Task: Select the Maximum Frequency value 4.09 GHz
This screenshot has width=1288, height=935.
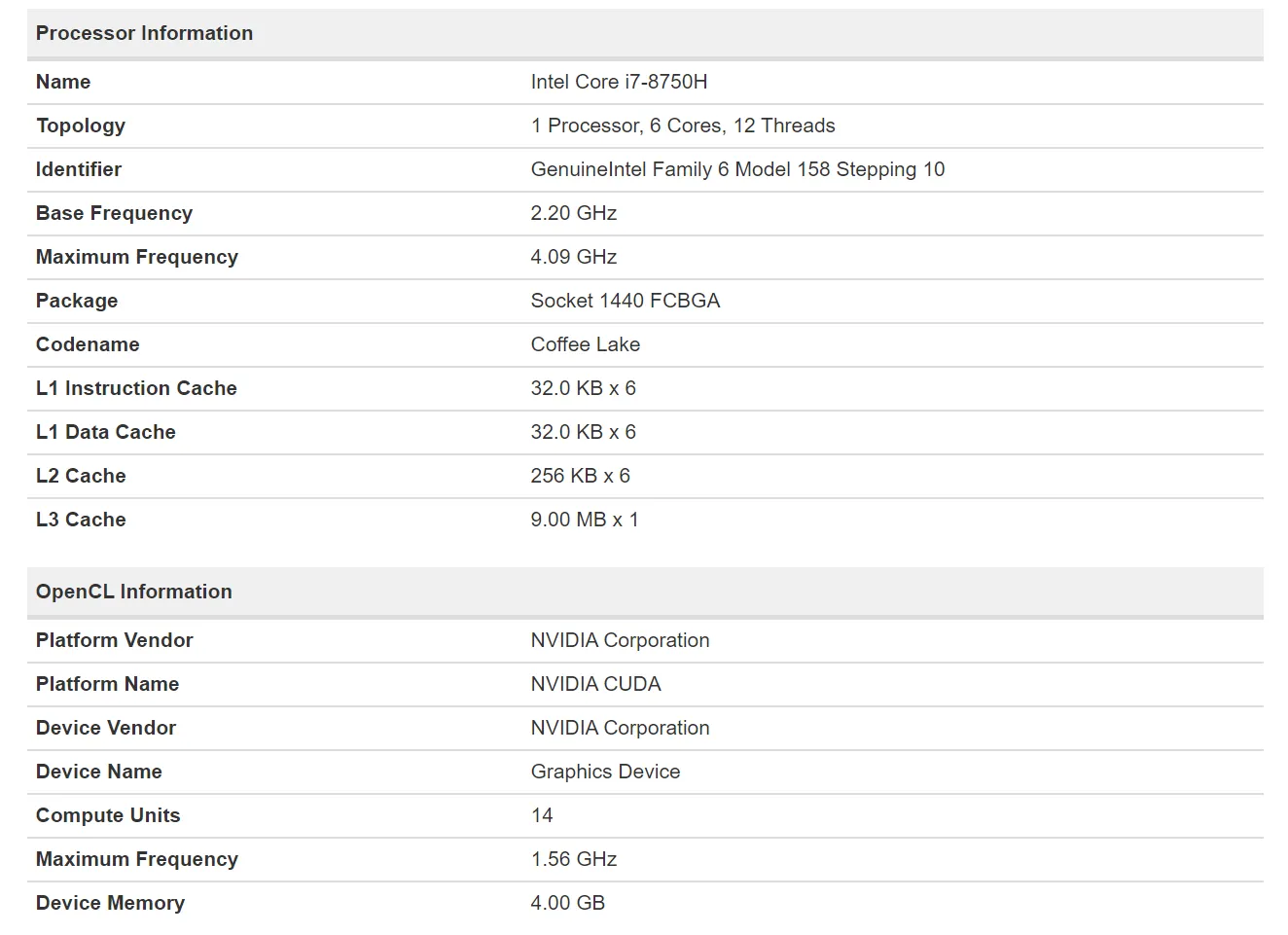Action: (573, 257)
